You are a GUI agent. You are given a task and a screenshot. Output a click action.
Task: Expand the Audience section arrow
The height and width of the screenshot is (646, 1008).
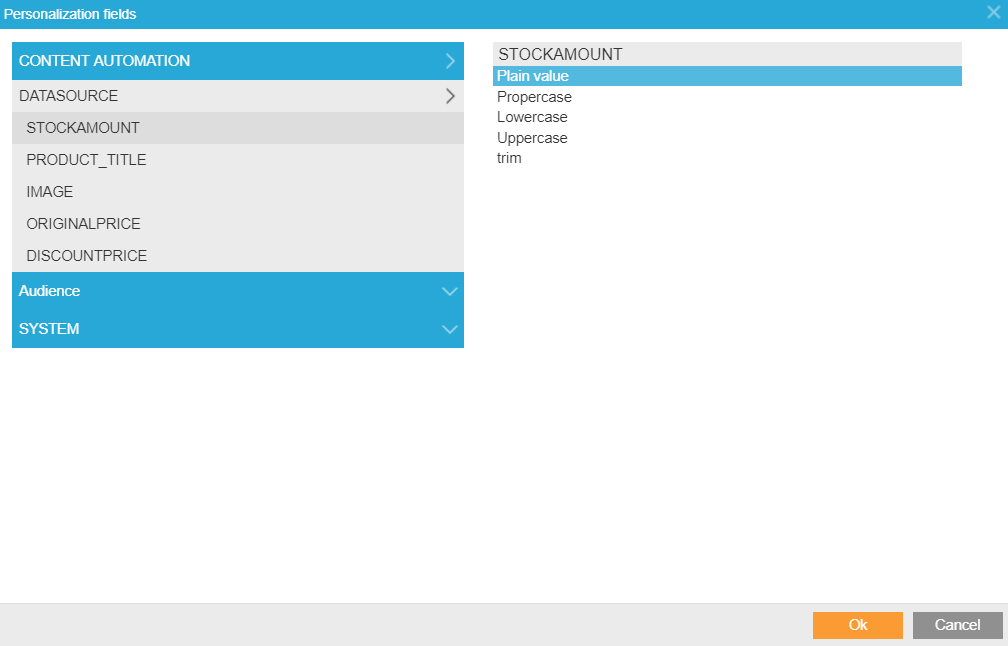tap(450, 292)
